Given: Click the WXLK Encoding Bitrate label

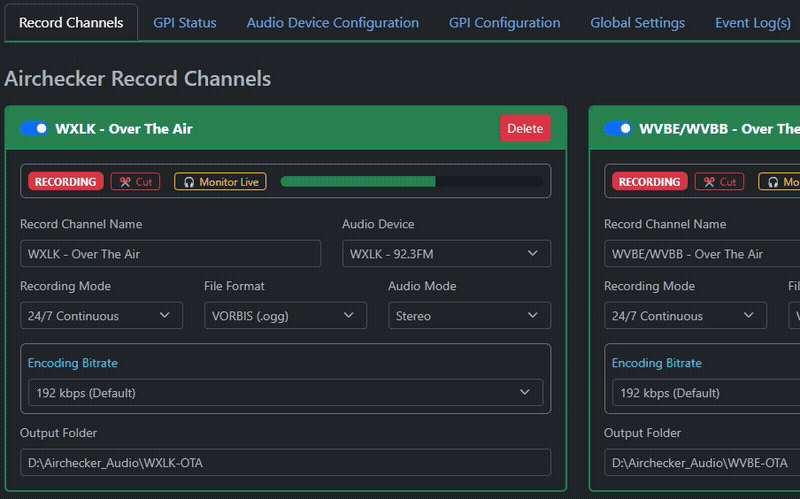Looking at the screenshot, I should click(72, 363).
